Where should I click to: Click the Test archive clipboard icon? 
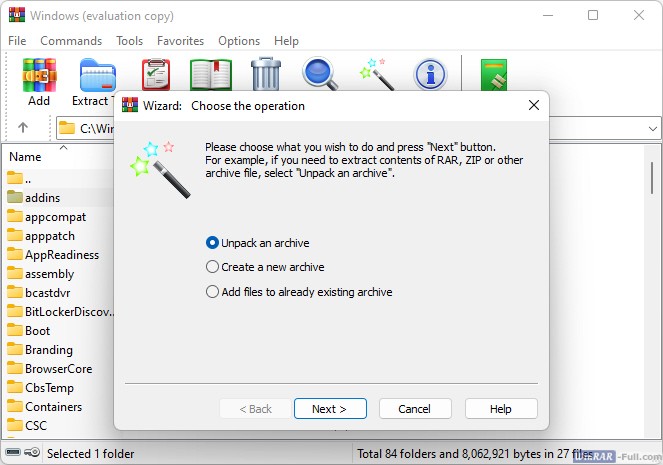pos(155,75)
